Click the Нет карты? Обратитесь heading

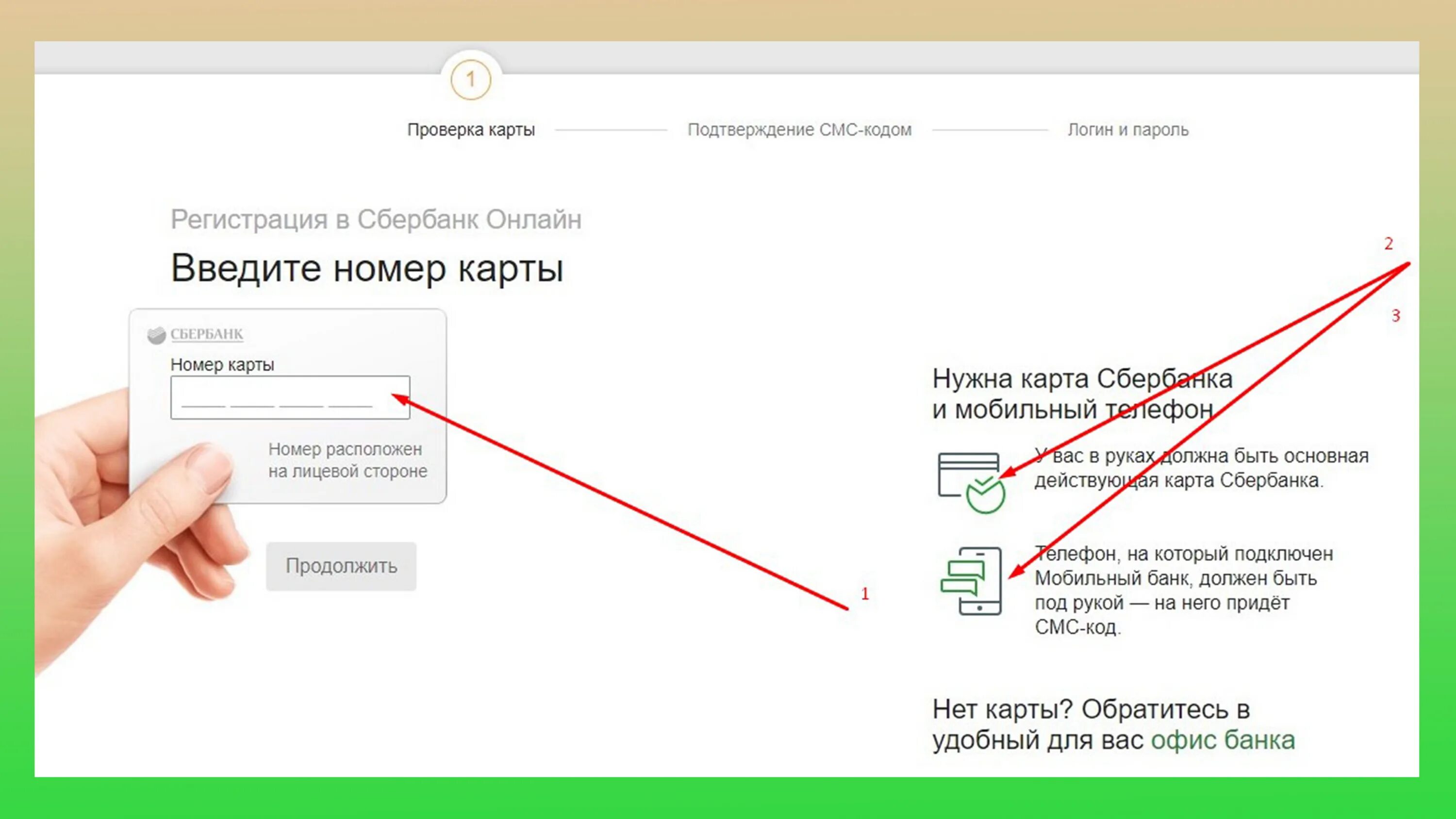1113,724
